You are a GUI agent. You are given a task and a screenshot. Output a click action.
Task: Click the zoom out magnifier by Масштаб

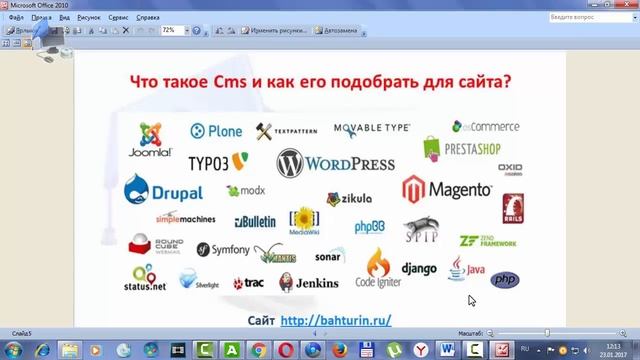click(490, 333)
